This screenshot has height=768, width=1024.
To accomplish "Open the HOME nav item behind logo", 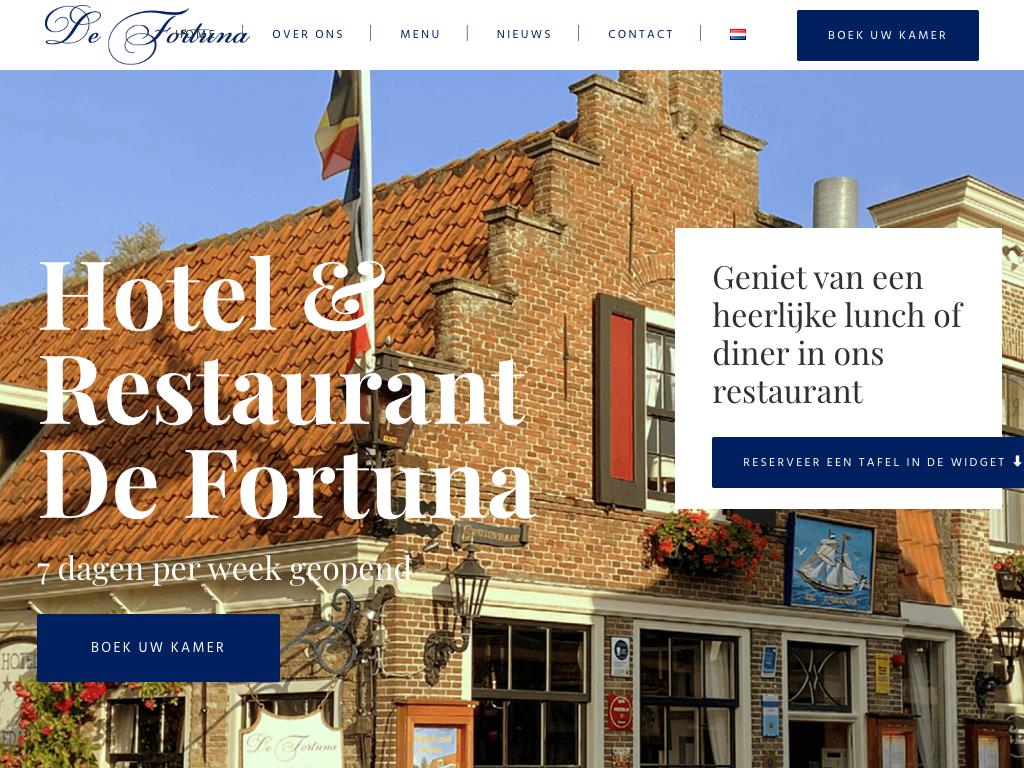I will [x=197, y=34].
